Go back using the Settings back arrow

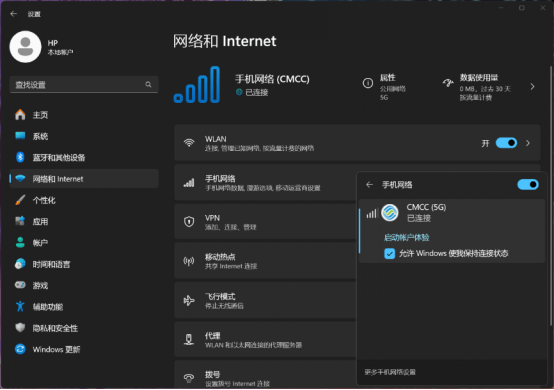tap(13, 14)
